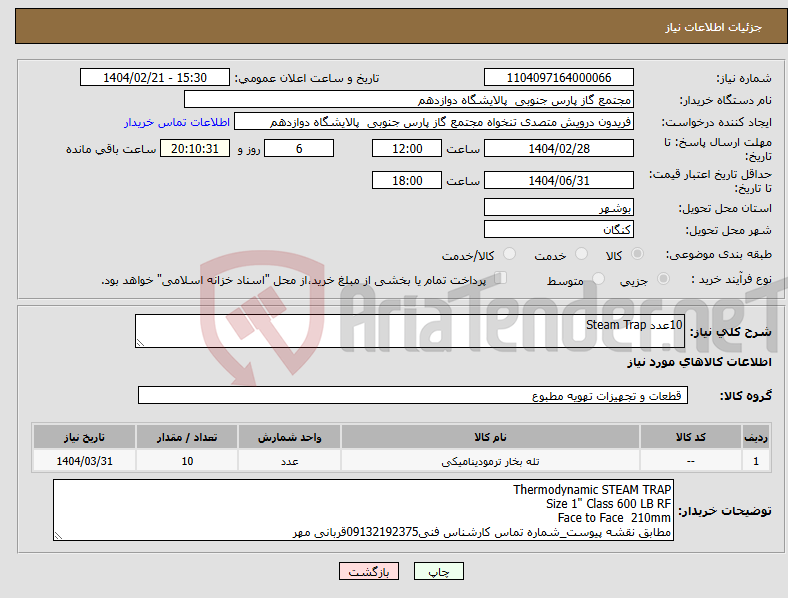Click the item name تله بخار ترمودینامیکی
This screenshot has width=788, height=598.
[x=490, y=461]
